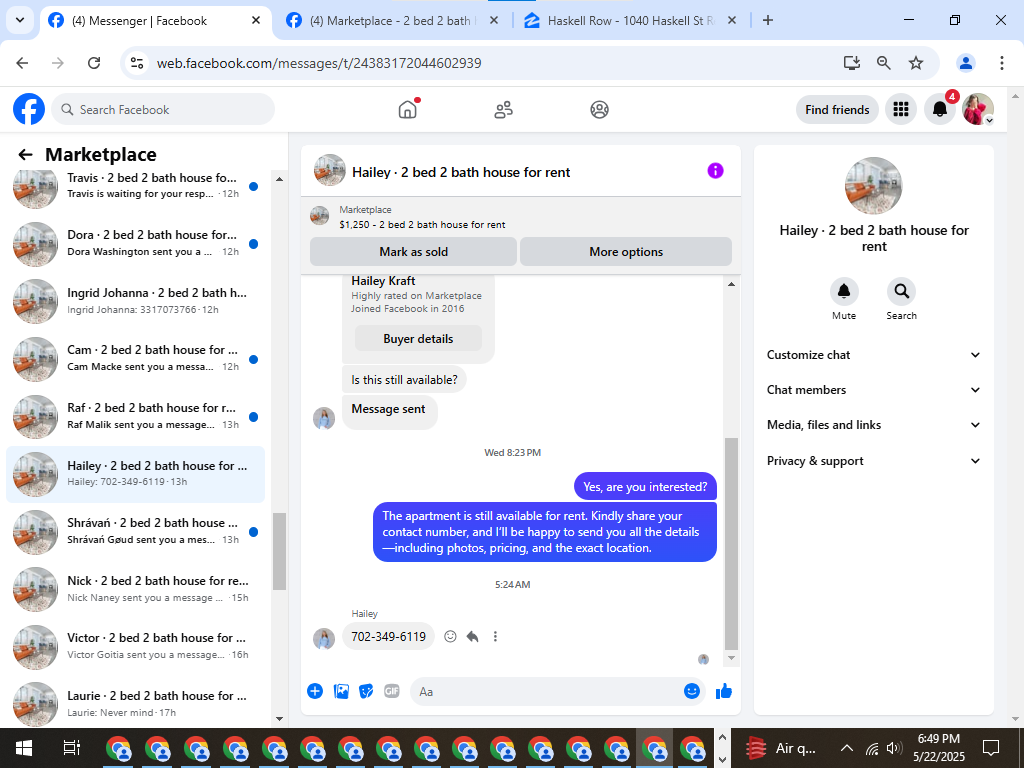1024x768 pixels.
Task: Mute this chat with the bell icon
Action: (844, 291)
